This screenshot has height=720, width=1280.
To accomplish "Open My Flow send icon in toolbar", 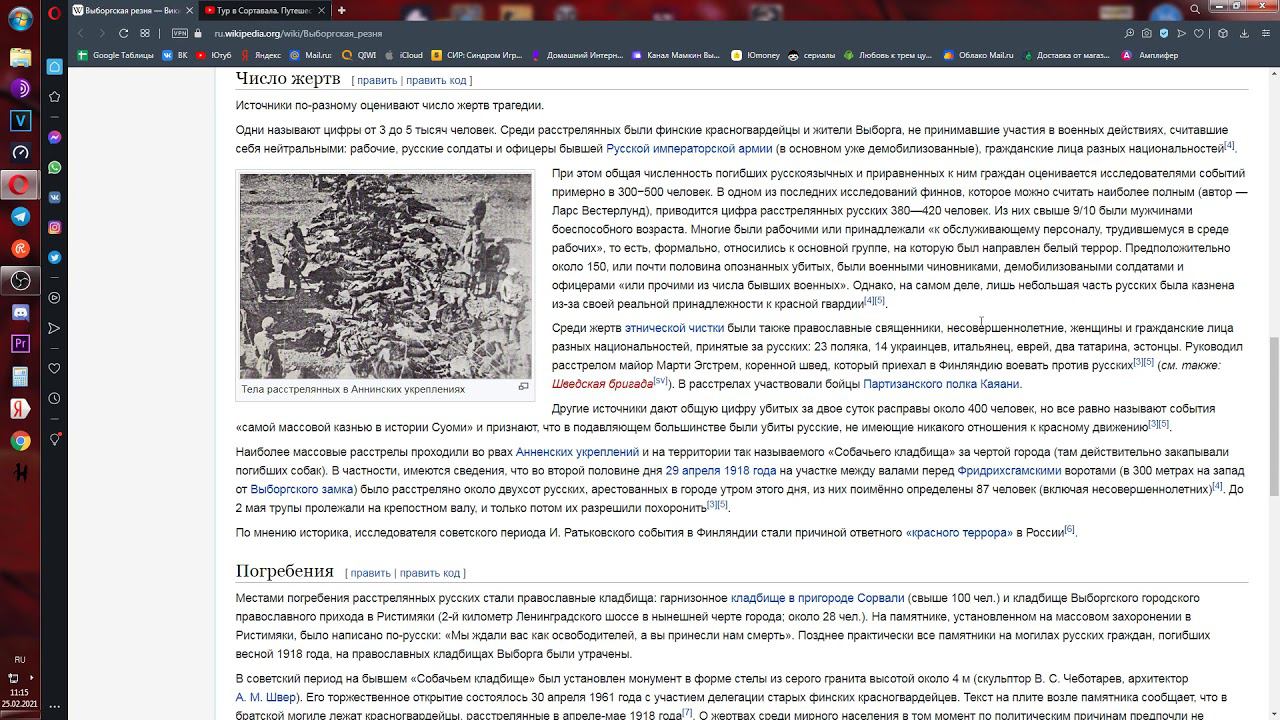I will [x=1181, y=33].
